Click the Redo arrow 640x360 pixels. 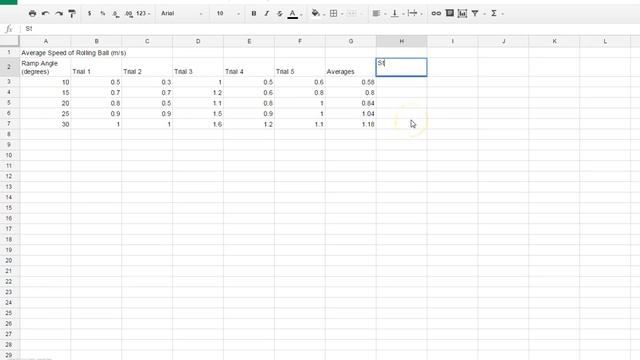pos(59,13)
